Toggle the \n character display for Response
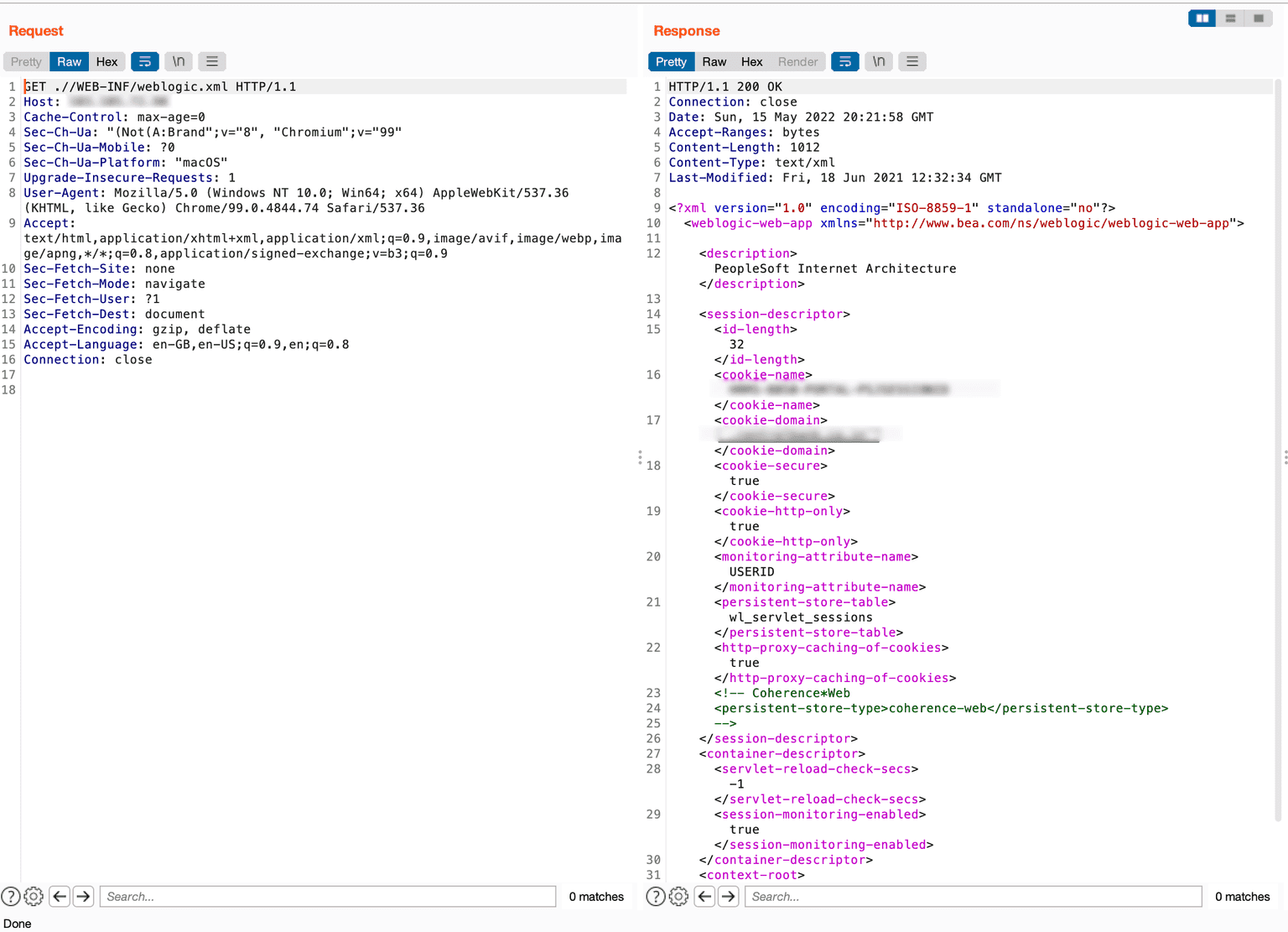The height and width of the screenshot is (932, 1288). point(878,61)
